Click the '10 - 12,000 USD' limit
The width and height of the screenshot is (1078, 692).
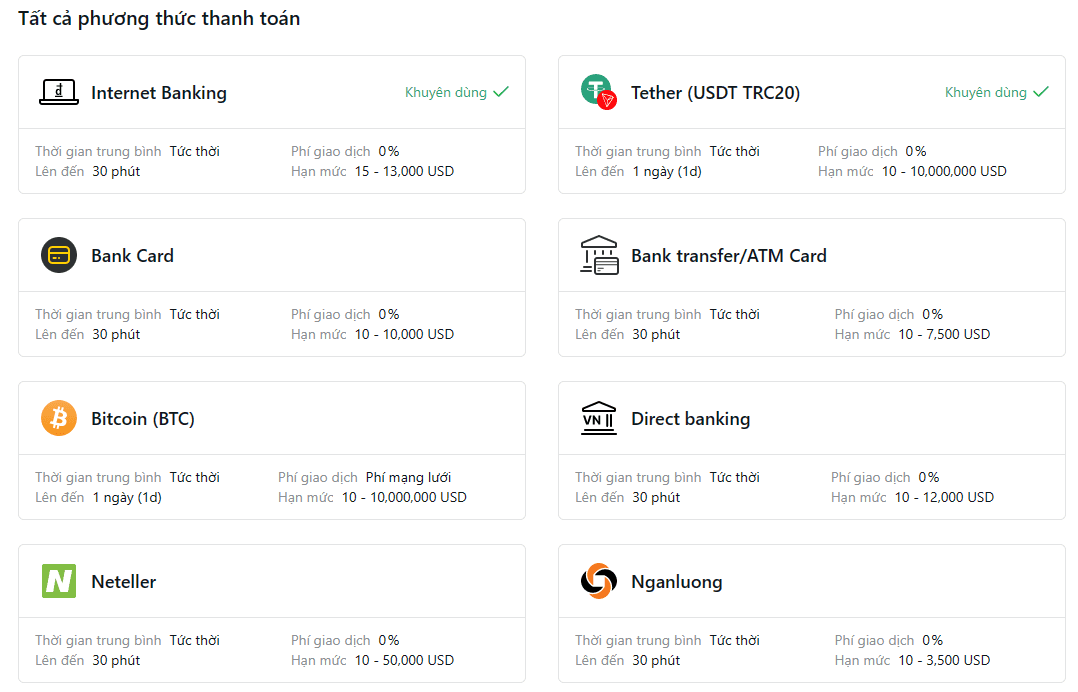point(944,497)
